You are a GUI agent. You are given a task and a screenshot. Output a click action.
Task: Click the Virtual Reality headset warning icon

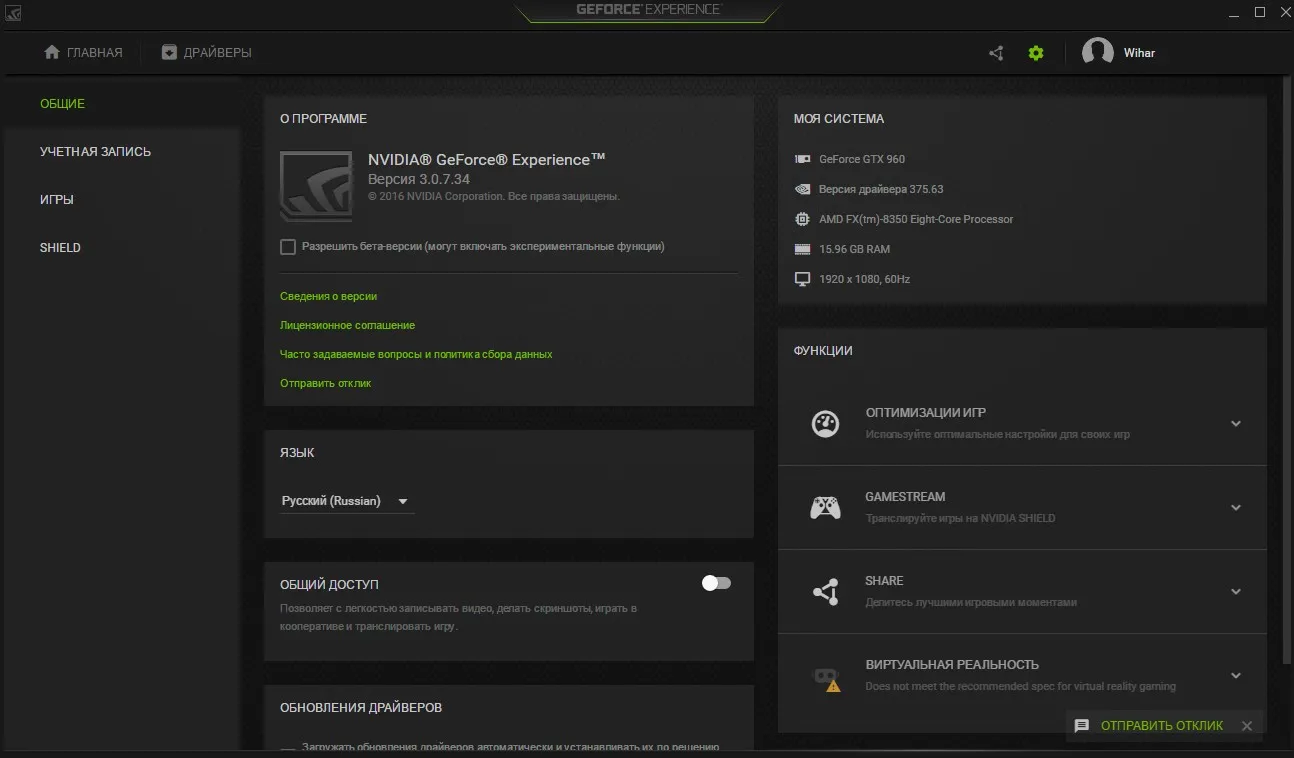[x=826, y=677]
